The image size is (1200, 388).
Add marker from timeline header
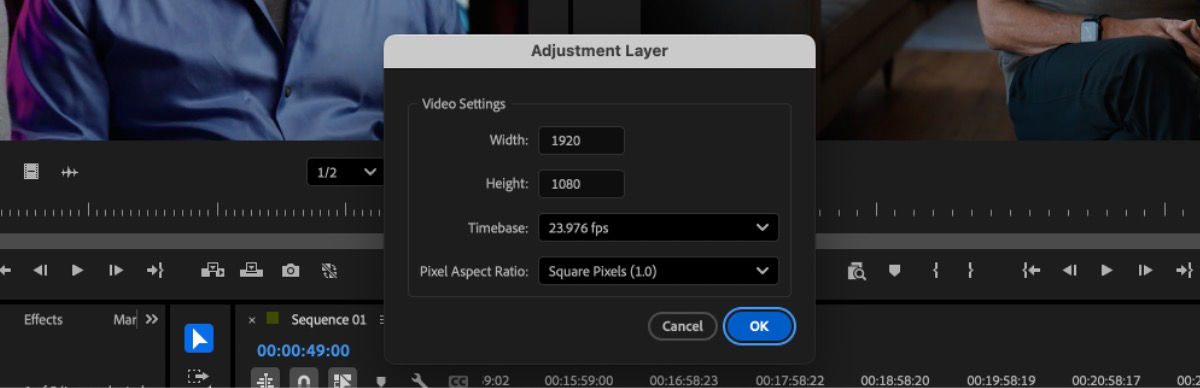click(381, 381)
